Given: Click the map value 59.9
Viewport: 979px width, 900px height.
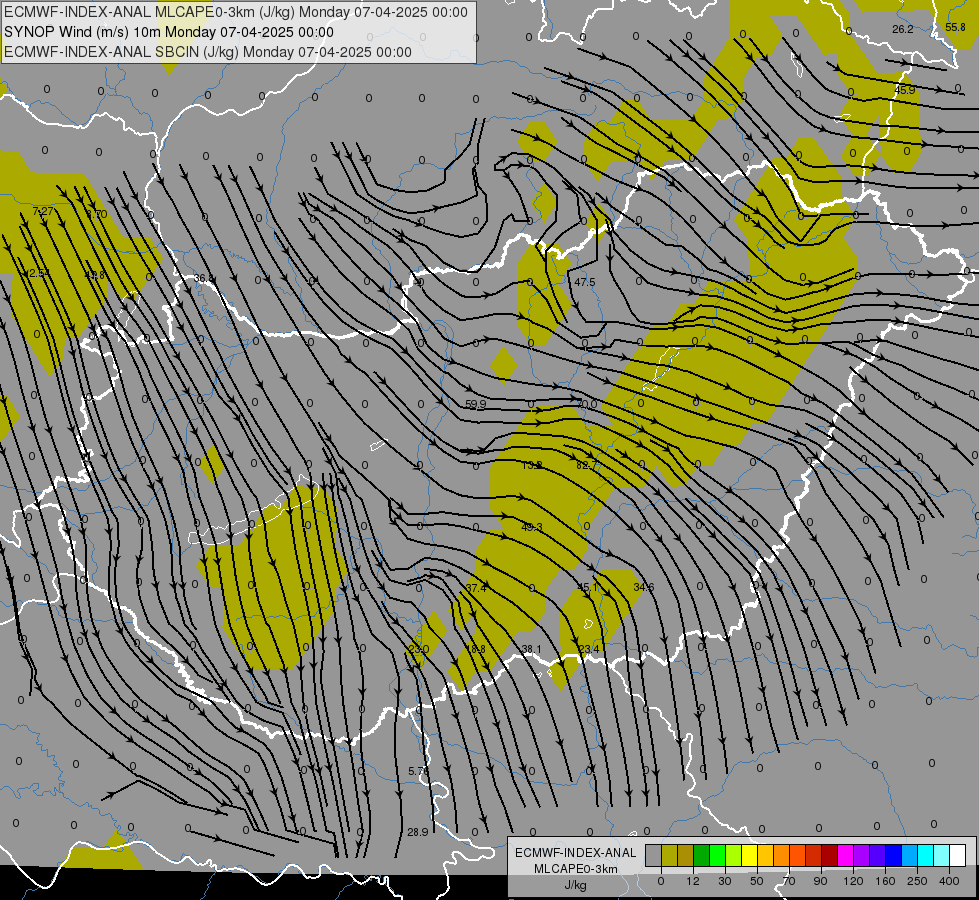Looking at the screenshot, I should (476, 405).
